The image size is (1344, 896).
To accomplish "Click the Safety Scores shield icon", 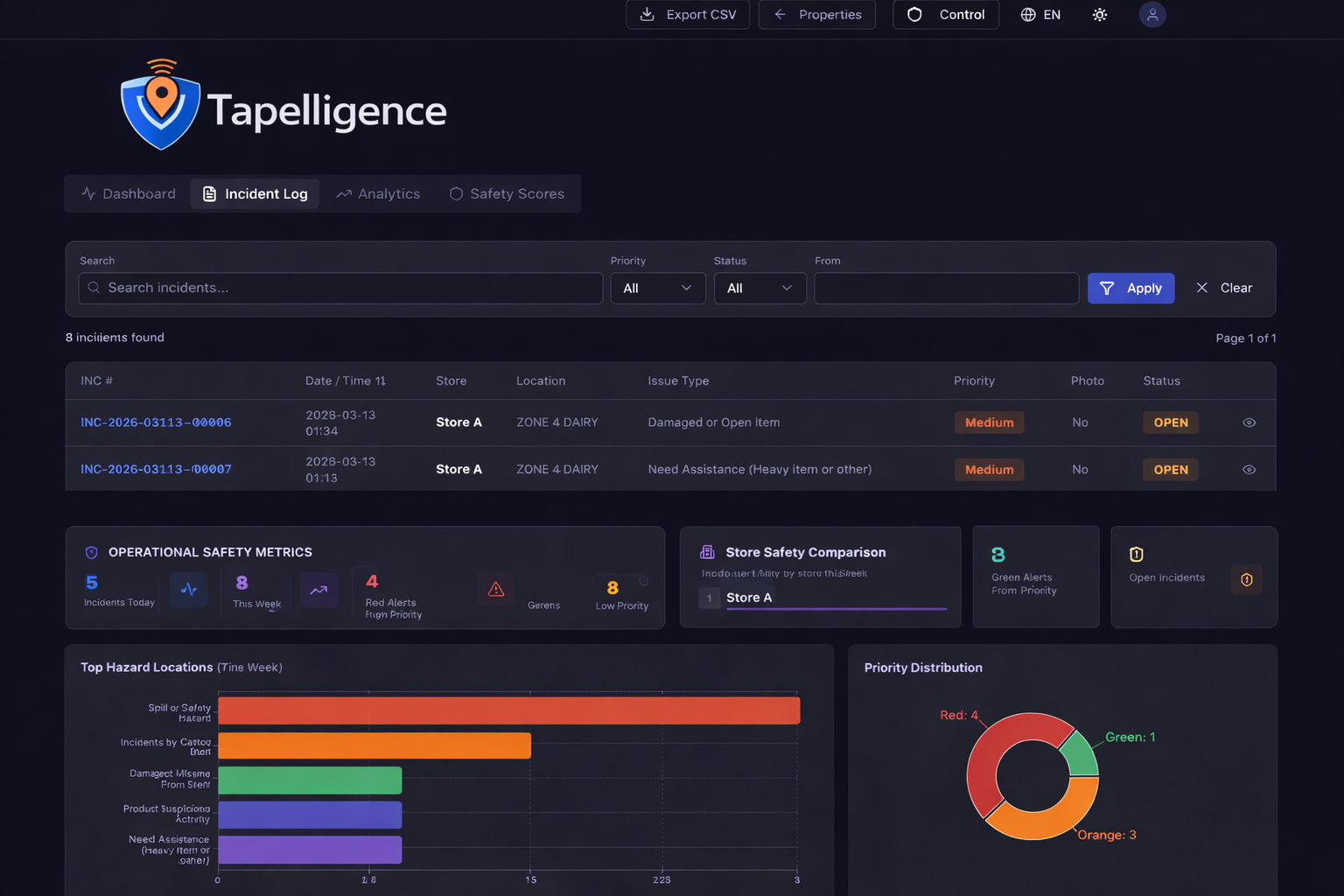I will pyautogui.click(x=456, y=193).
